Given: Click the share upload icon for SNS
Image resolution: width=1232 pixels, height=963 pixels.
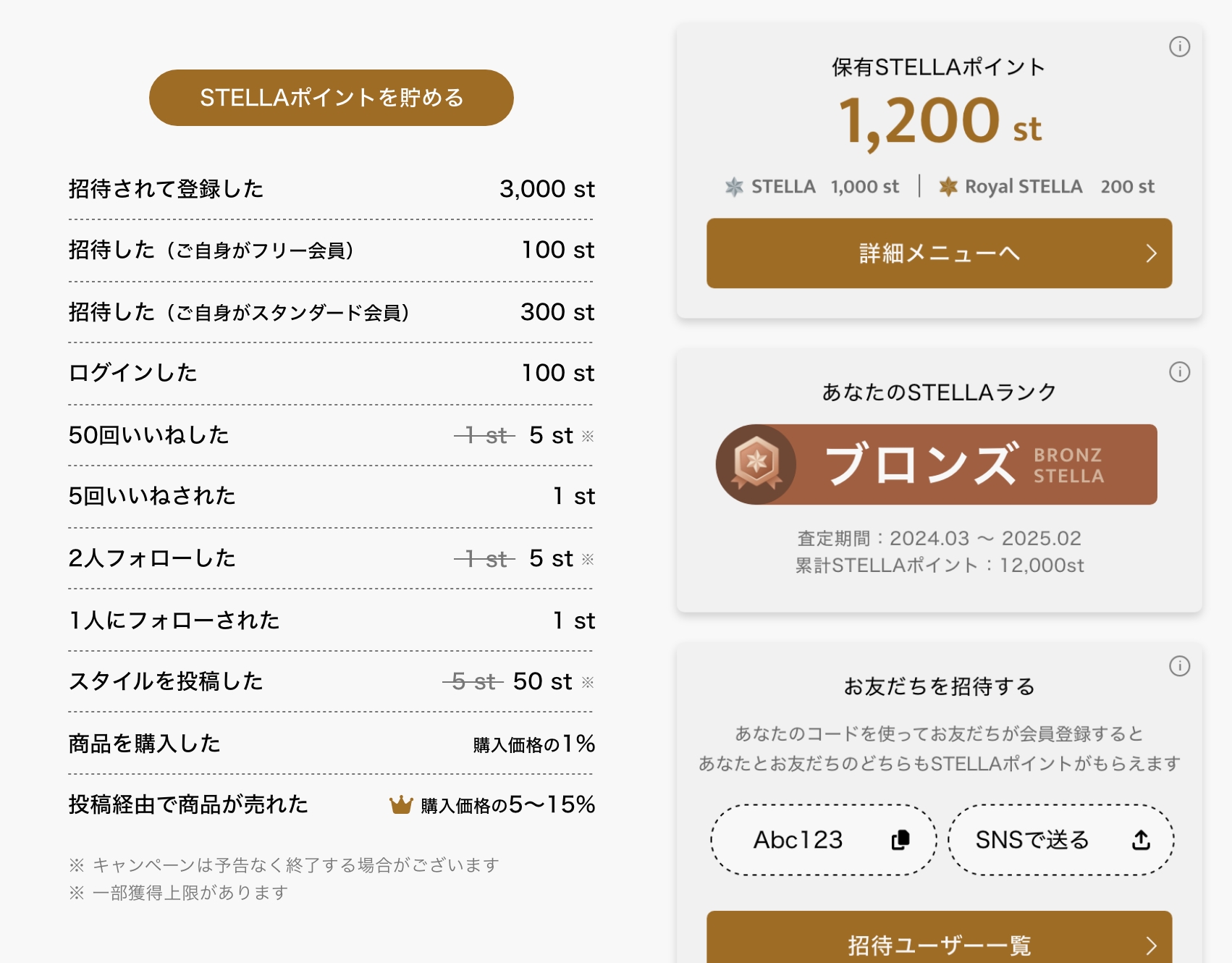Looking at the screenshot, I should click(1141, 840).
